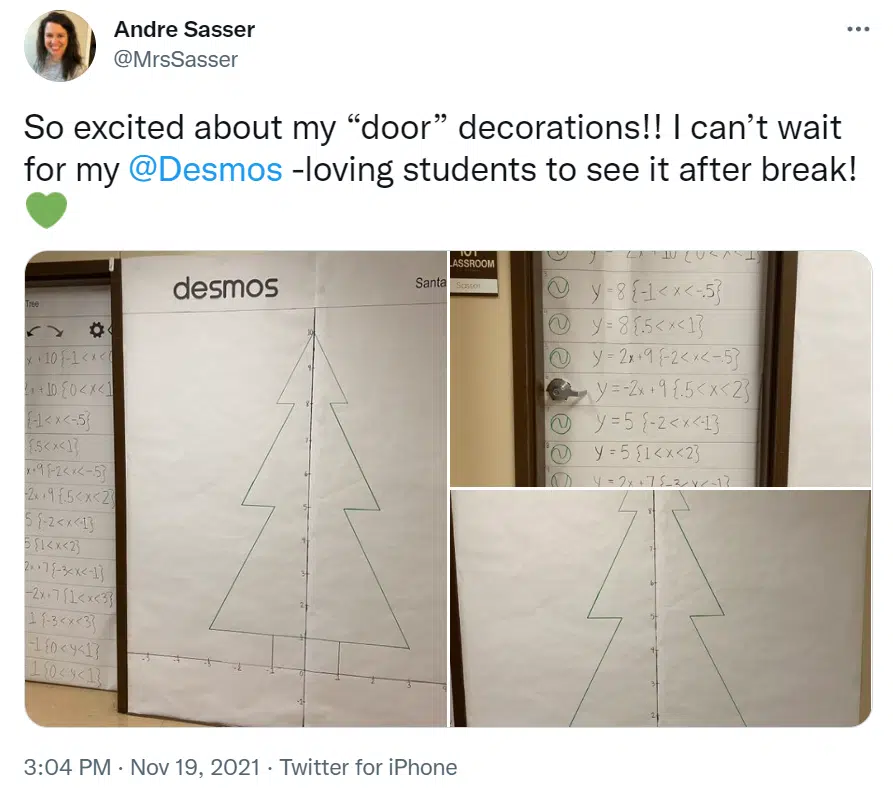Click the equation y=-2x+9 {.5<x<2}

point(673,390)
